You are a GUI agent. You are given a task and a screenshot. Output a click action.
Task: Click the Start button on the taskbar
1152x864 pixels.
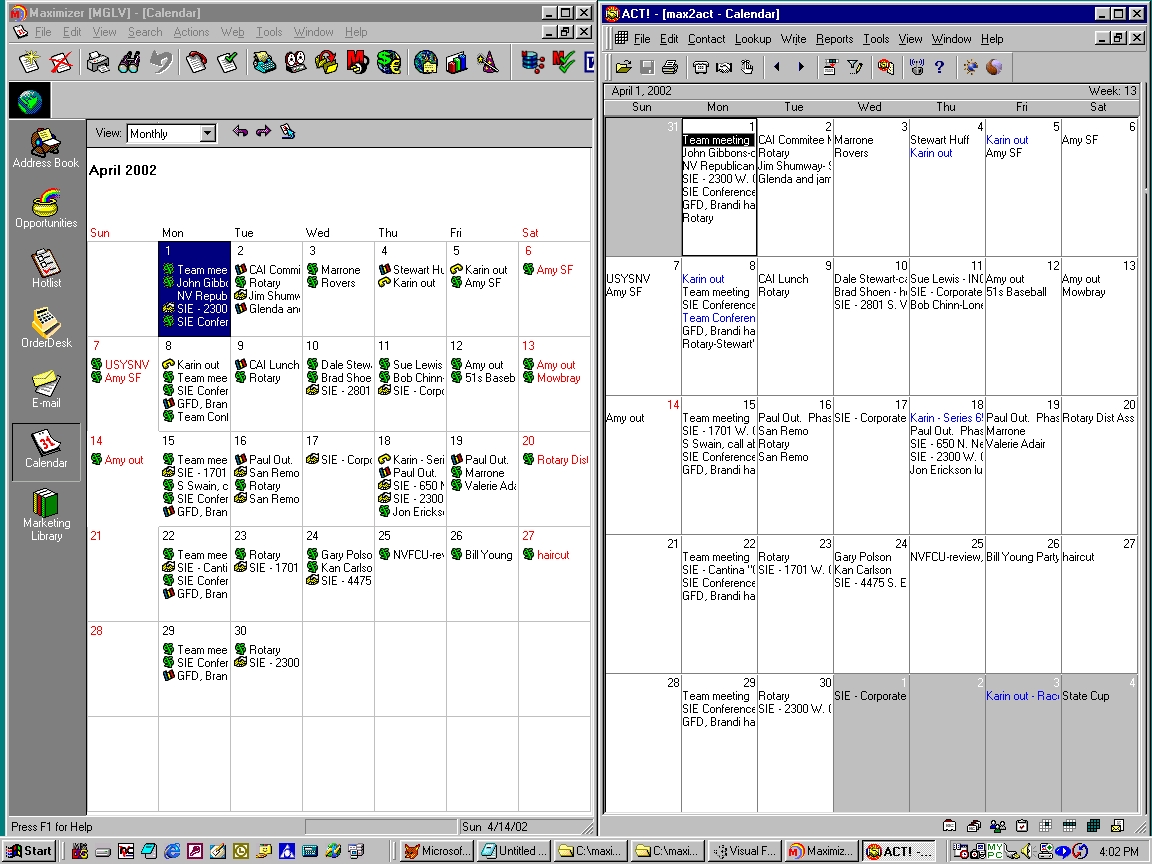pos(30,851)
